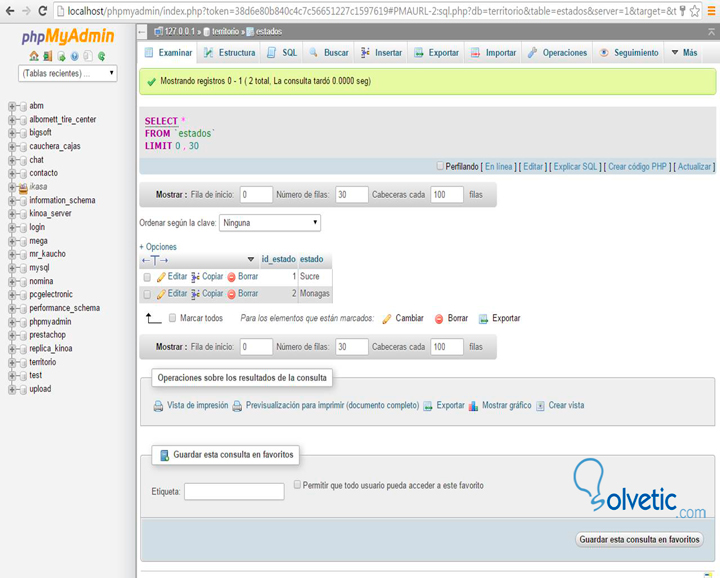
Task: Click the bottom Número de filas field
Action: click(352, 347)
